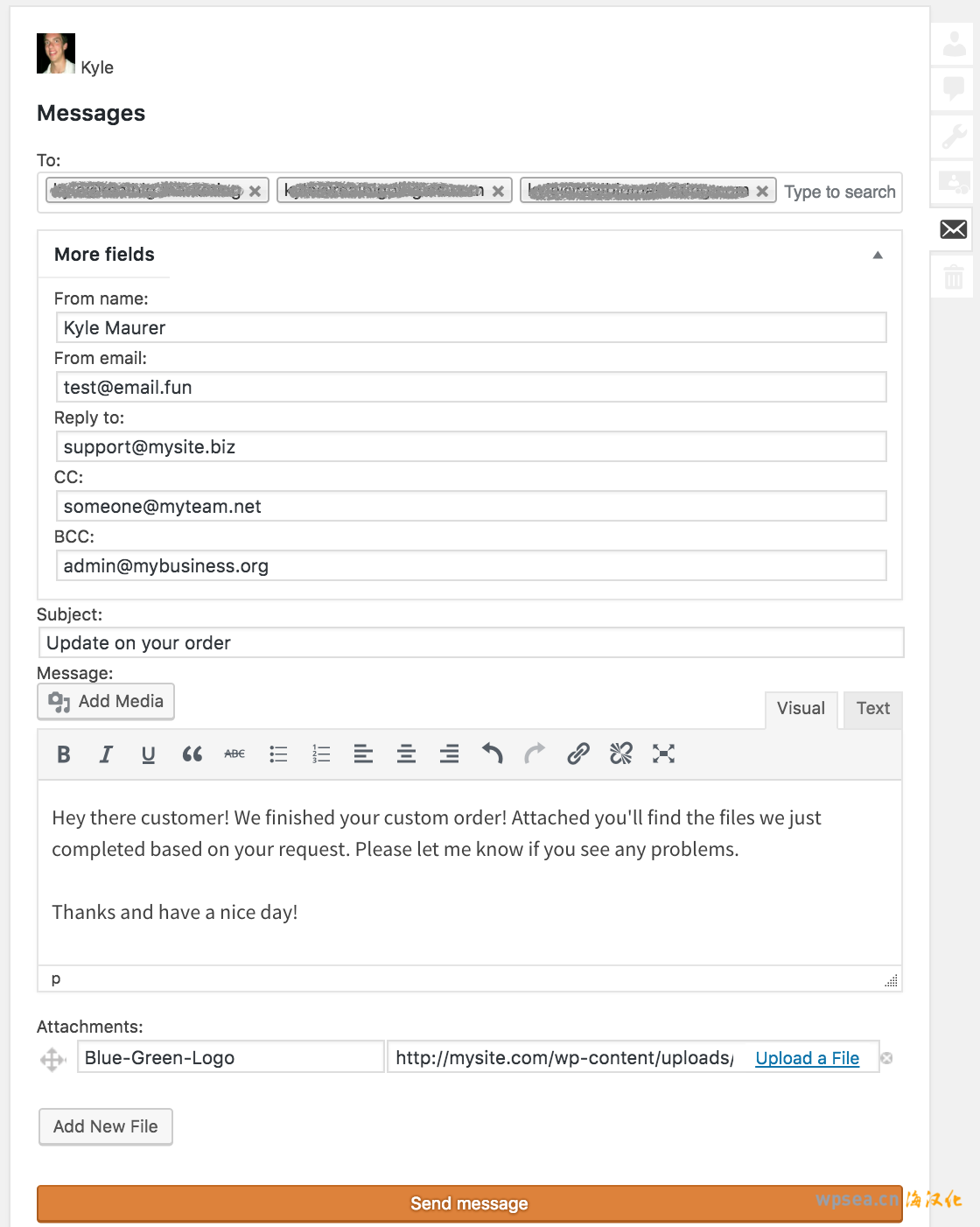Create a bulleted list
980x1227 pixels.
278,754
